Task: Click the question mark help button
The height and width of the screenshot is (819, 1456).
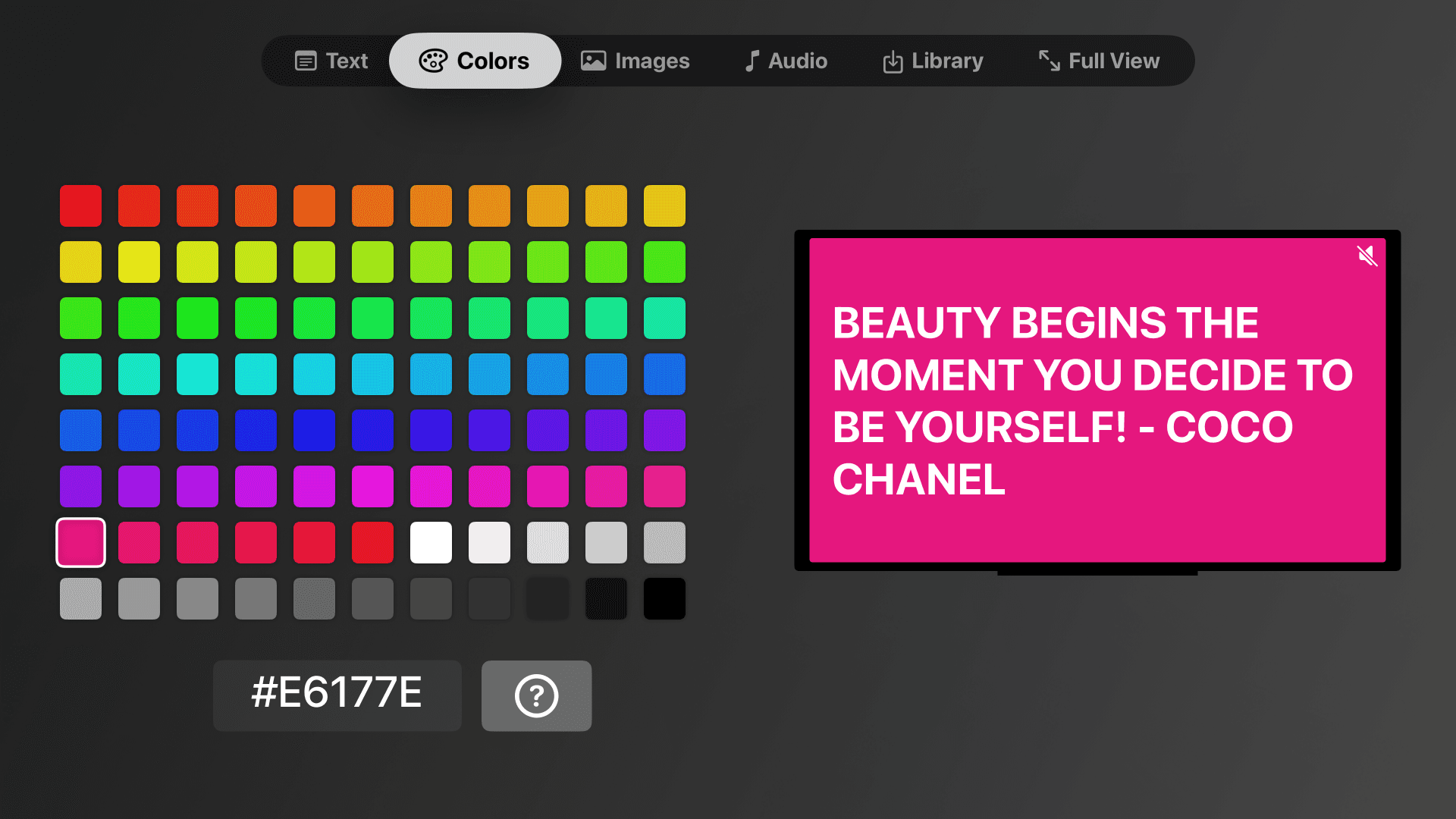Action: [536, 695]
